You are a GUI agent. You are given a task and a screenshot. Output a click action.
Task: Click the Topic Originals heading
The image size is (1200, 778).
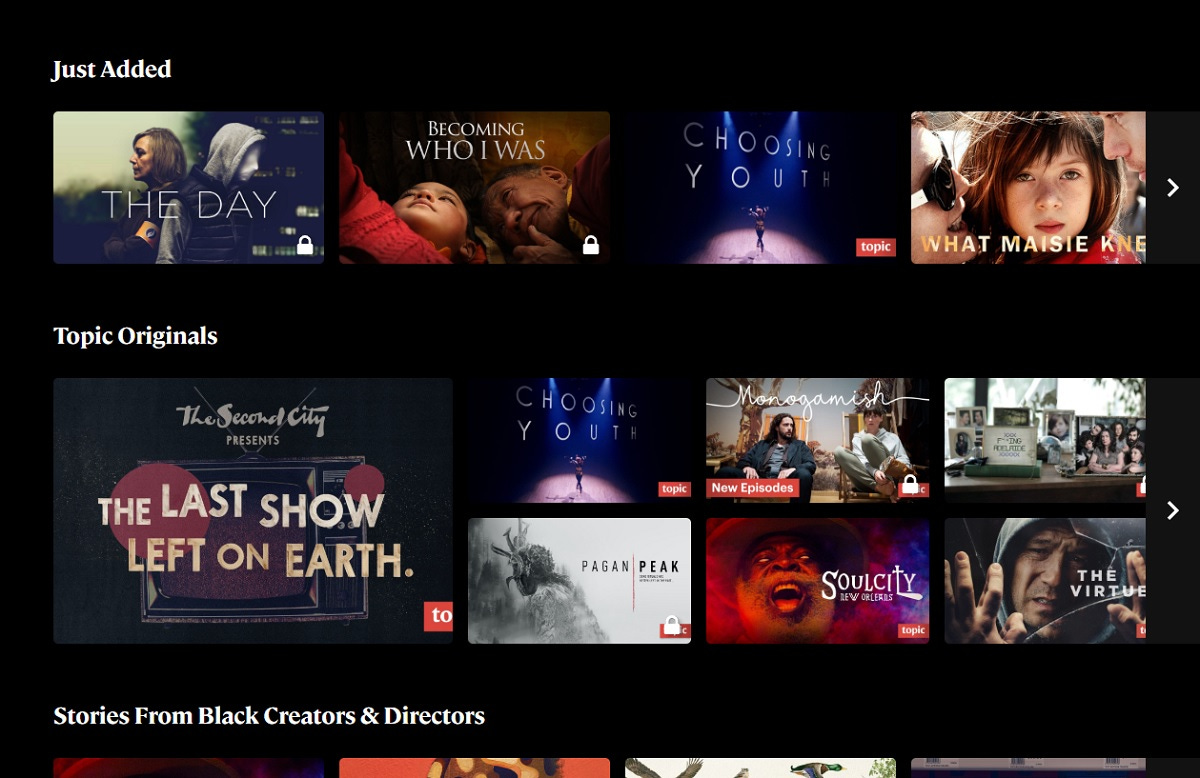point(135,336)
